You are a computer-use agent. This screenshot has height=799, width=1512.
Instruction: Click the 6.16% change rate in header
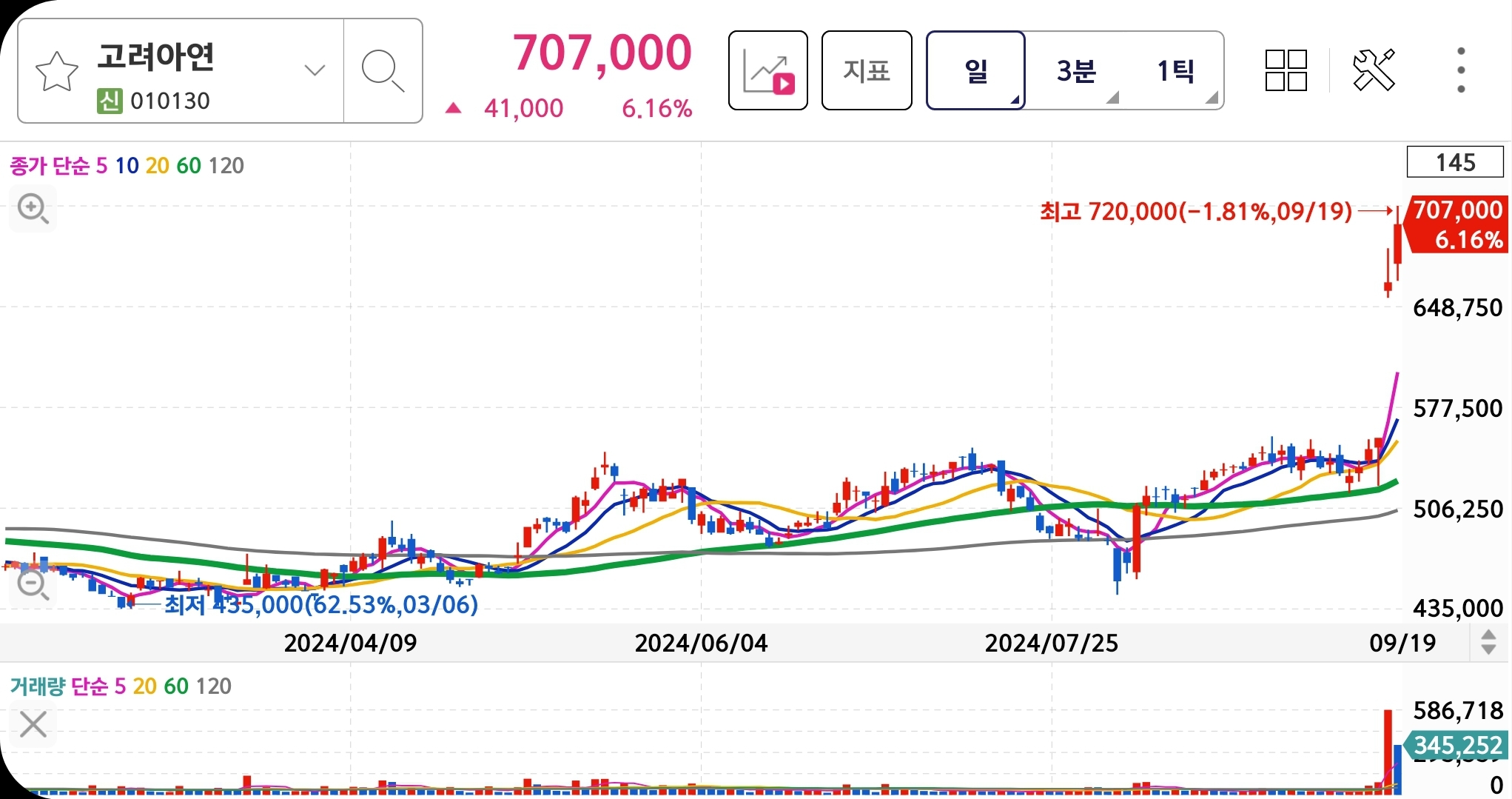click(x=657, y=109)
